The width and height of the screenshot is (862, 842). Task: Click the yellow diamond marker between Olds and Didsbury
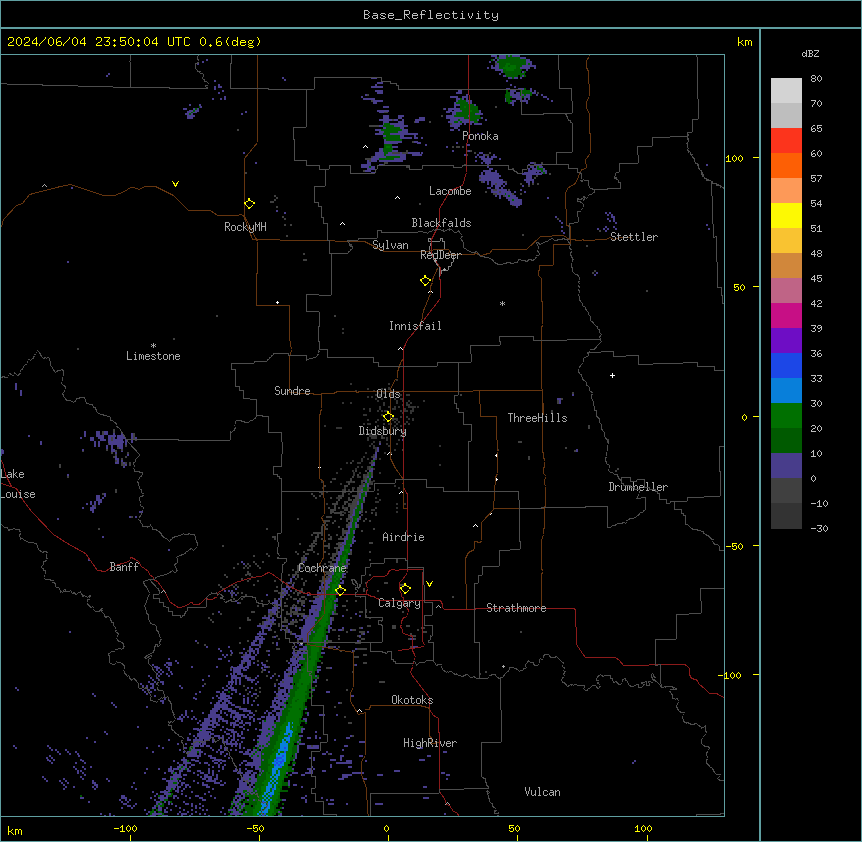tap(388, 417)
